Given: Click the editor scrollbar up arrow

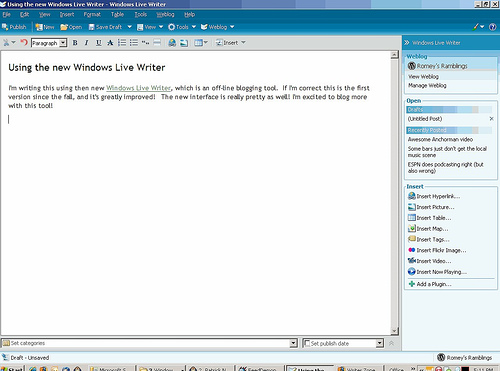Looking at the screenshot, I should [x=394, y=55].
